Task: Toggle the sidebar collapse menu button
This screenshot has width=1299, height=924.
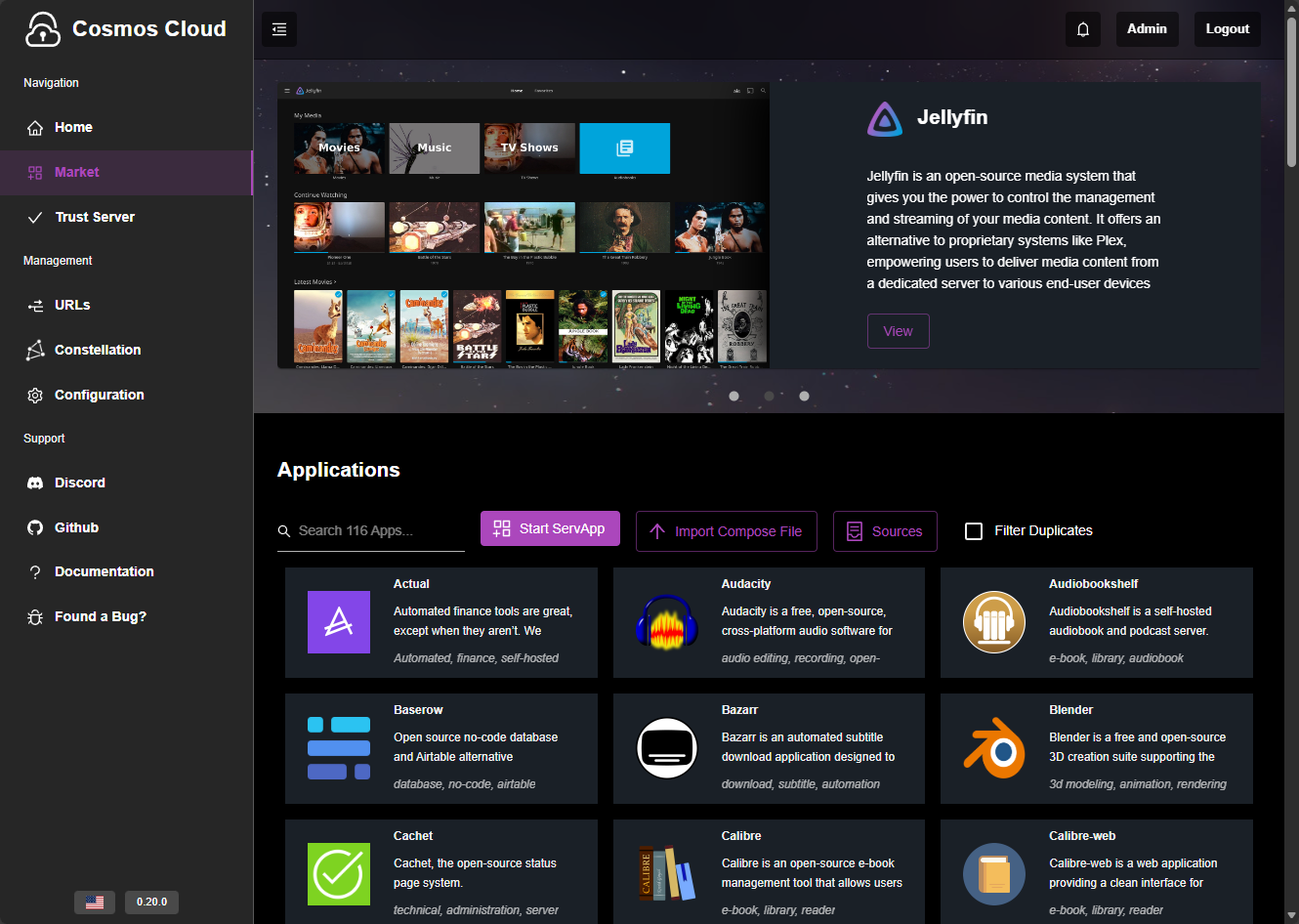Action: tap(279, 29)
